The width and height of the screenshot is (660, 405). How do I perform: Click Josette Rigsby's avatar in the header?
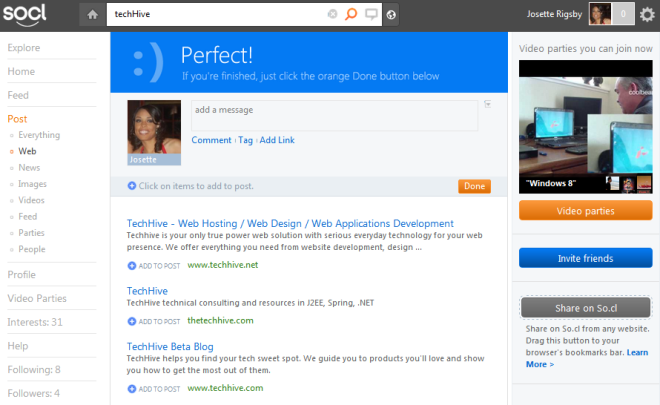click(600, 14)
